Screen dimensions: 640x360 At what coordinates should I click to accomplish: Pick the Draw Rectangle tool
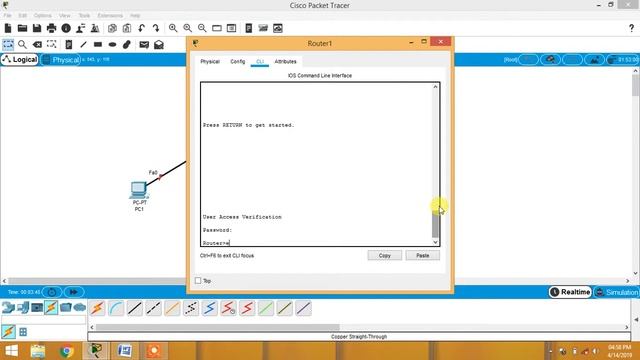98,44
